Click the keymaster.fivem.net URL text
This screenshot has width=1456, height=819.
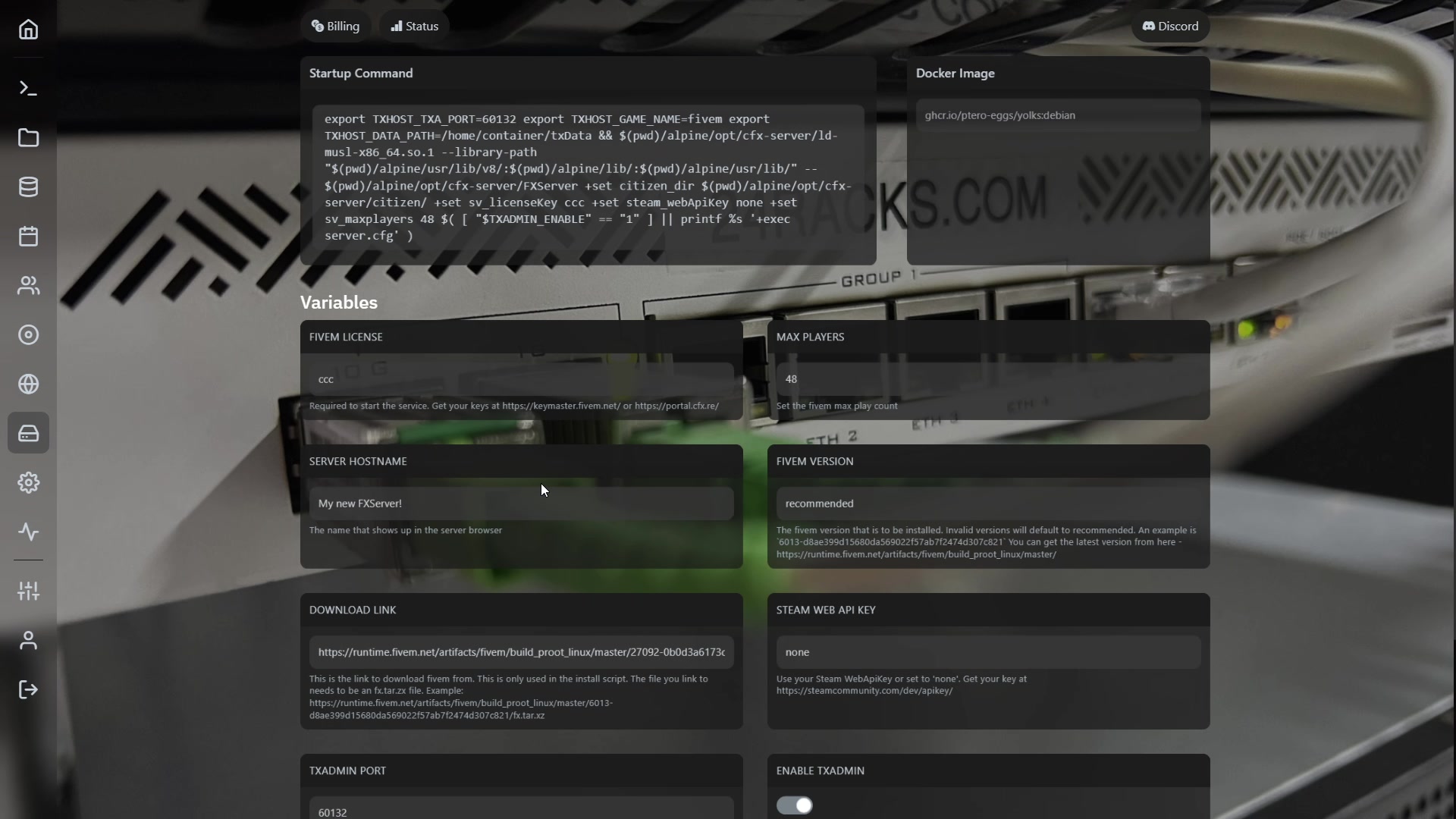pos(561,406)
